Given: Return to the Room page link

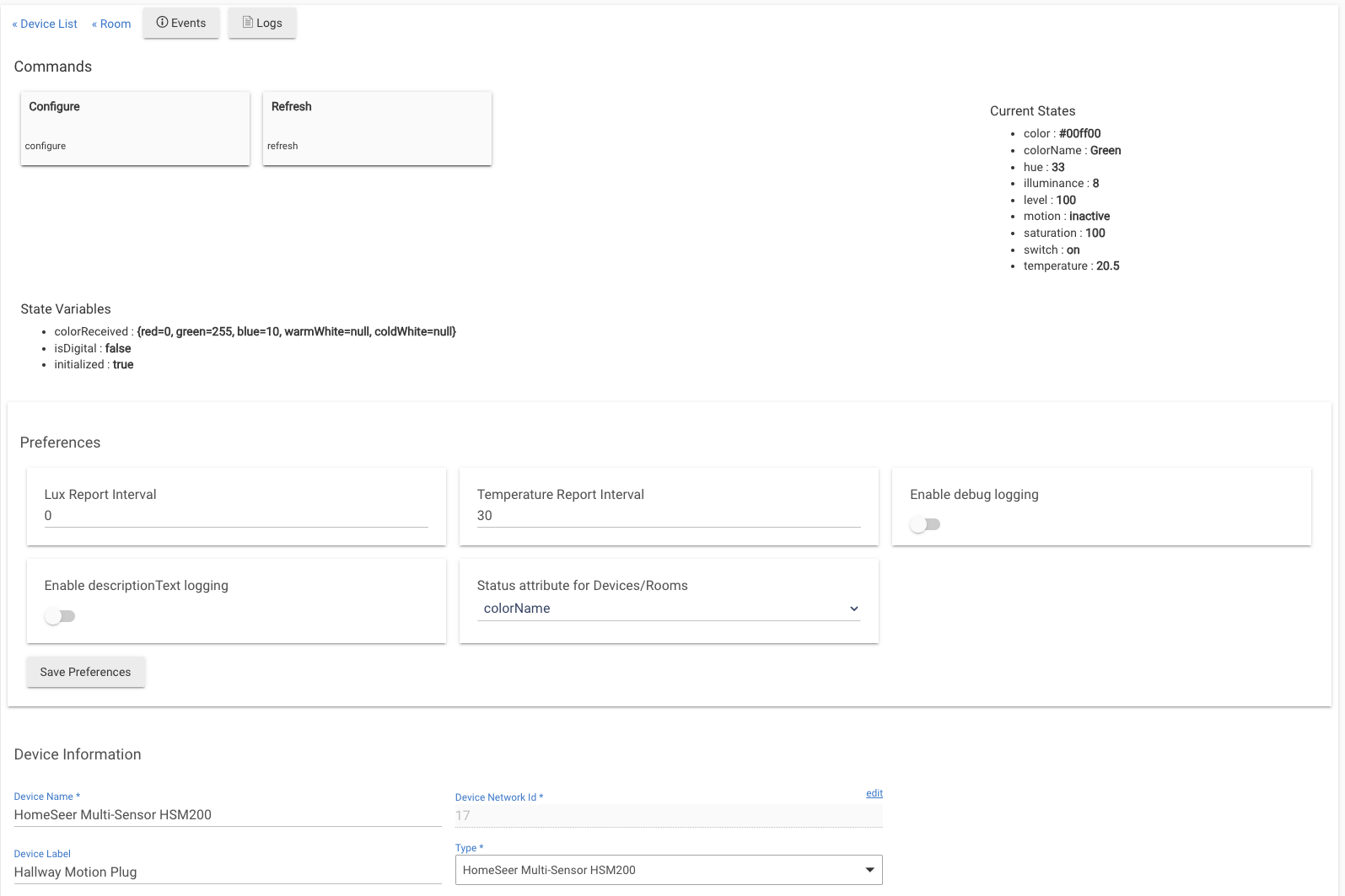Looking at the screenshot, I should [x=111, y=24].
